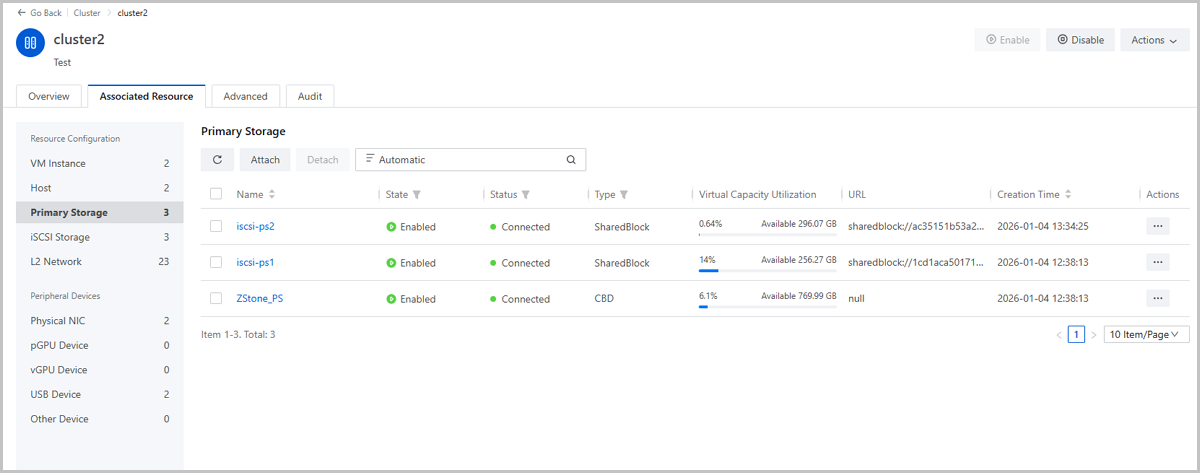Sort by Creation Time arrows

pyautogui.click(x=1068, y=195)
